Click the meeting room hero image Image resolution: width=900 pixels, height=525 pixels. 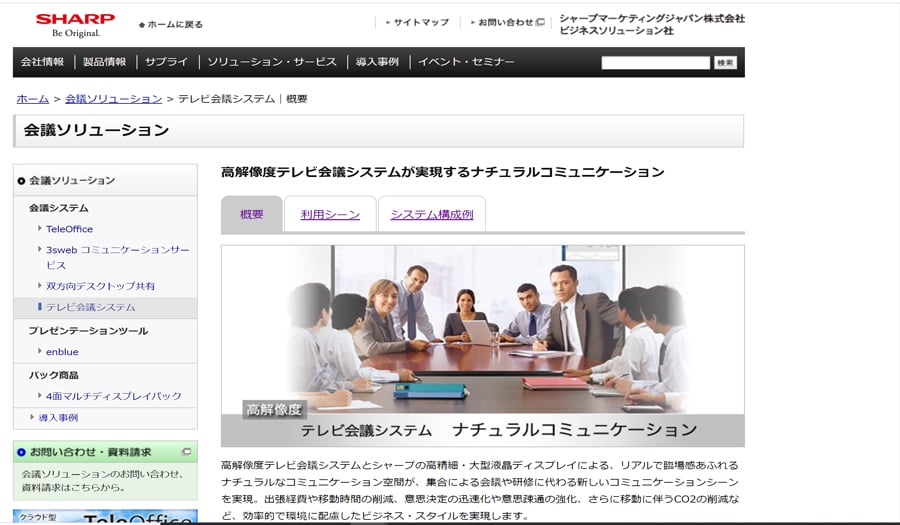click(x=483, y=345)
